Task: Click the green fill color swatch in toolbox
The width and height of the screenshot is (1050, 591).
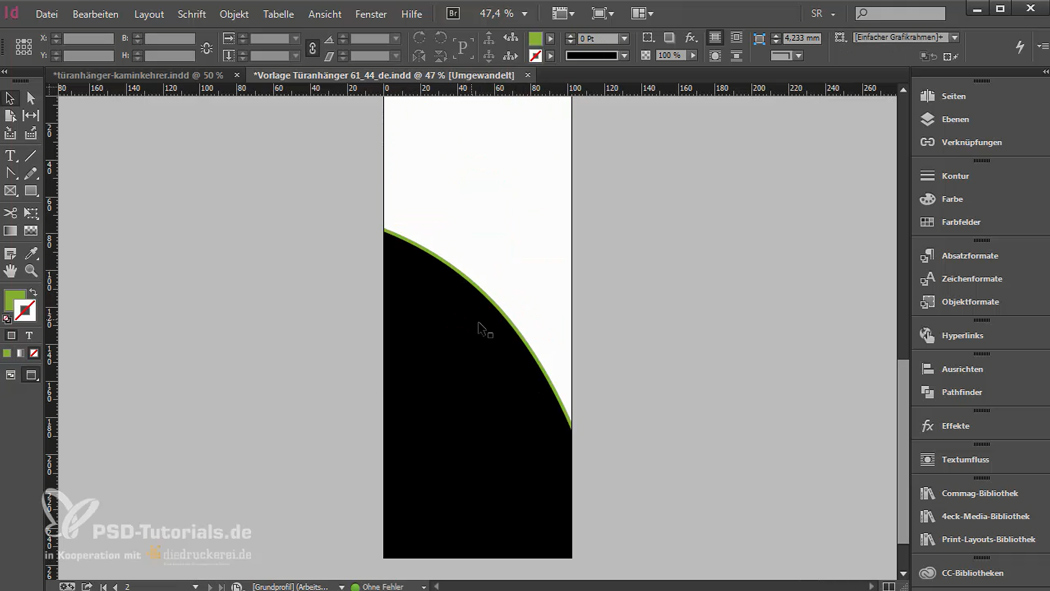Action: coord(13,299)
